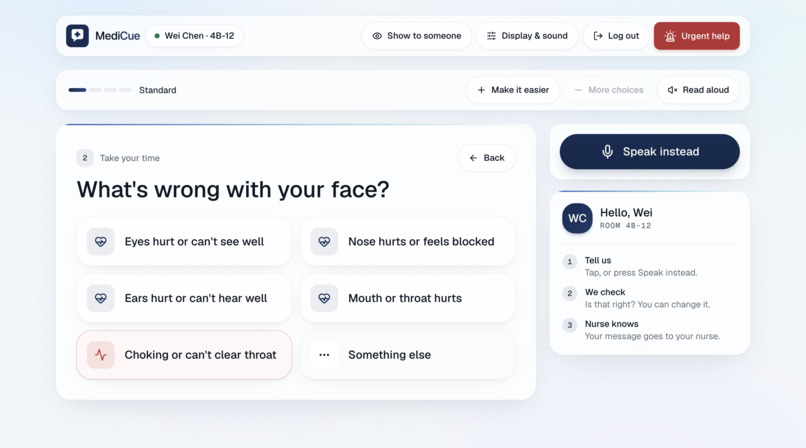Click the 'Hello, Wei' greeting
Viewport: 806px width, 448px height.
[x=626, y=212]
